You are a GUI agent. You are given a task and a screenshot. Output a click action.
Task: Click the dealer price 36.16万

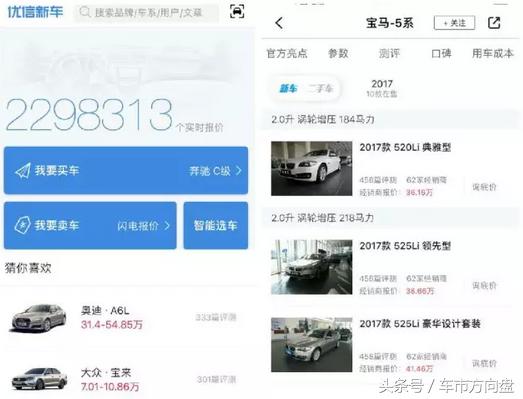[x=419, y=192]
